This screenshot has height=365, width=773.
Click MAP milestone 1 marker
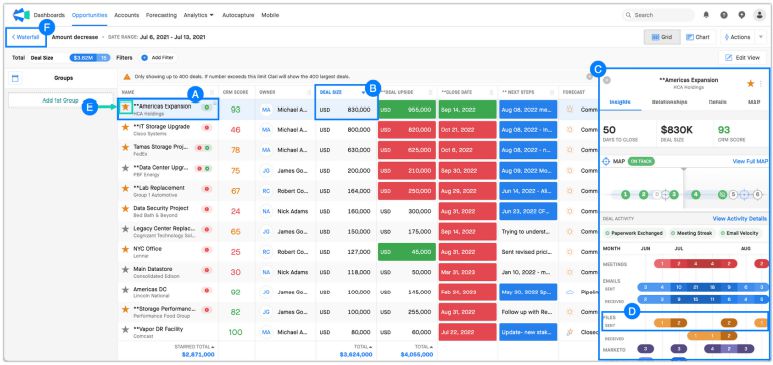pos(626,195)
